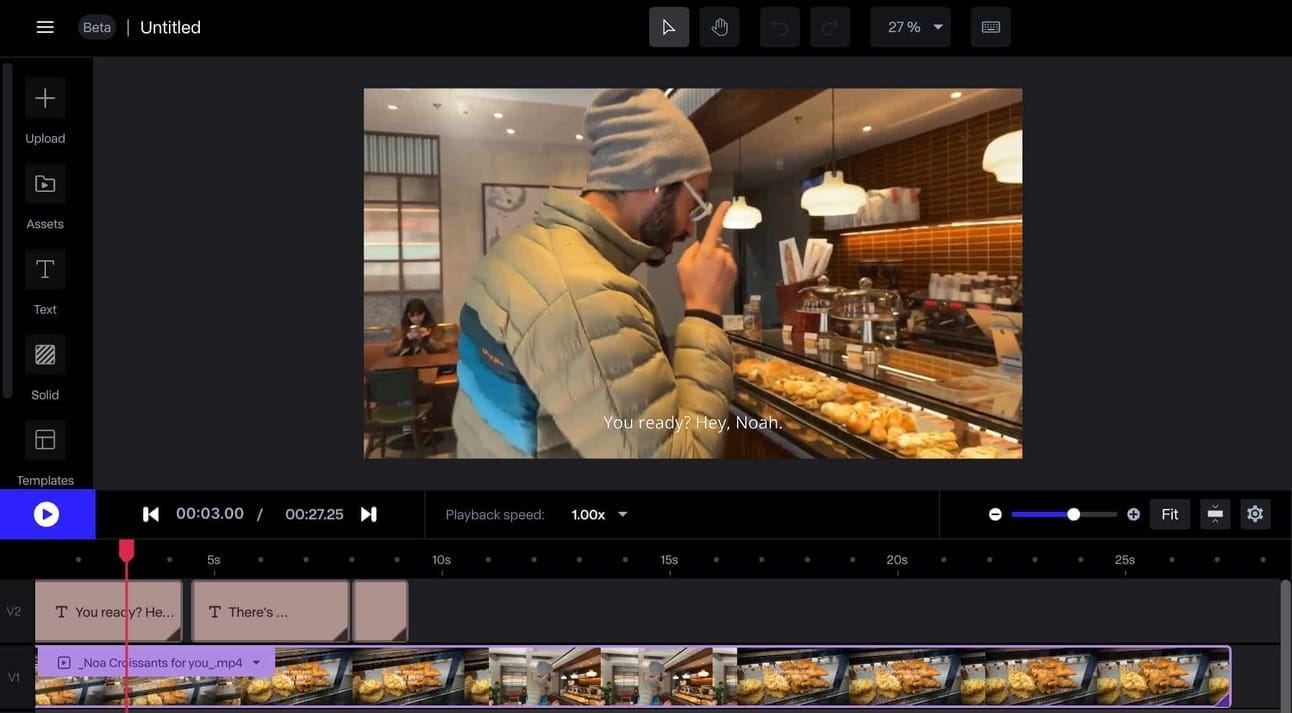This screenshot has width=1292, height=713.
Task: Click the Upload plus icon
Action: point(45,98)
